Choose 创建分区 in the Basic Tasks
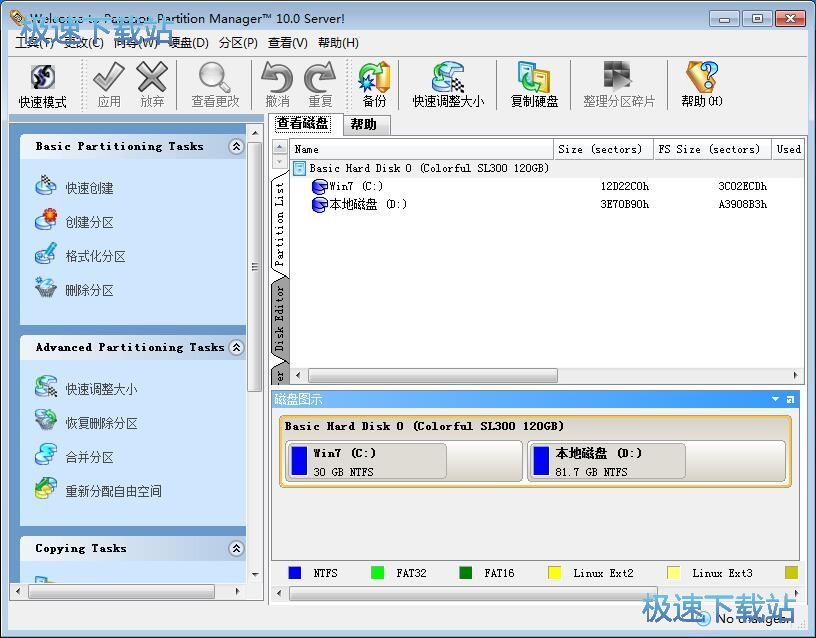 (x=74, y=222)
